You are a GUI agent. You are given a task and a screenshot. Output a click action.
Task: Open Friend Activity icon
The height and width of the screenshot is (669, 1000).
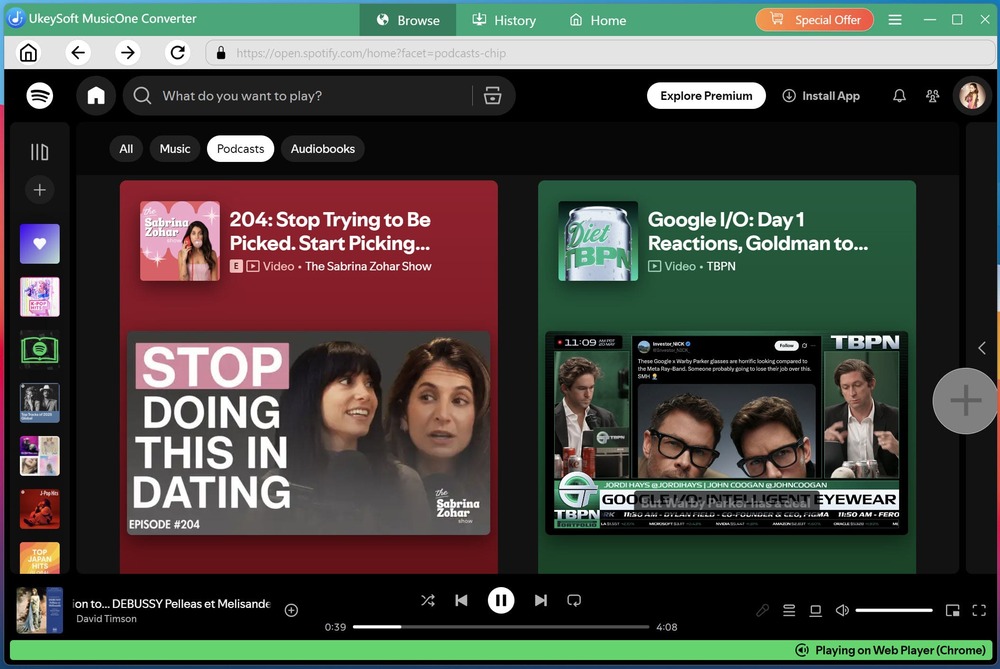pyautogui.click(x=932, y=96)
